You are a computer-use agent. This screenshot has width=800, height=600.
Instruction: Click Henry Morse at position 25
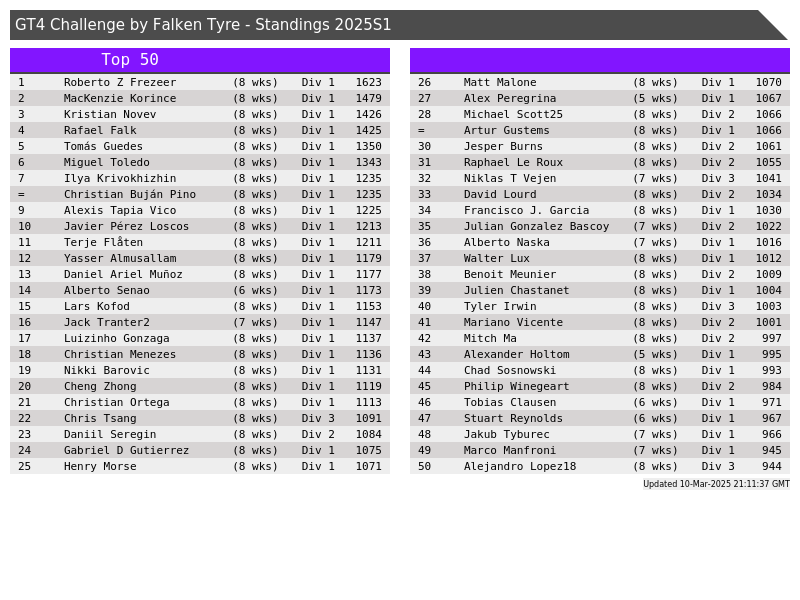pos(100,466)
